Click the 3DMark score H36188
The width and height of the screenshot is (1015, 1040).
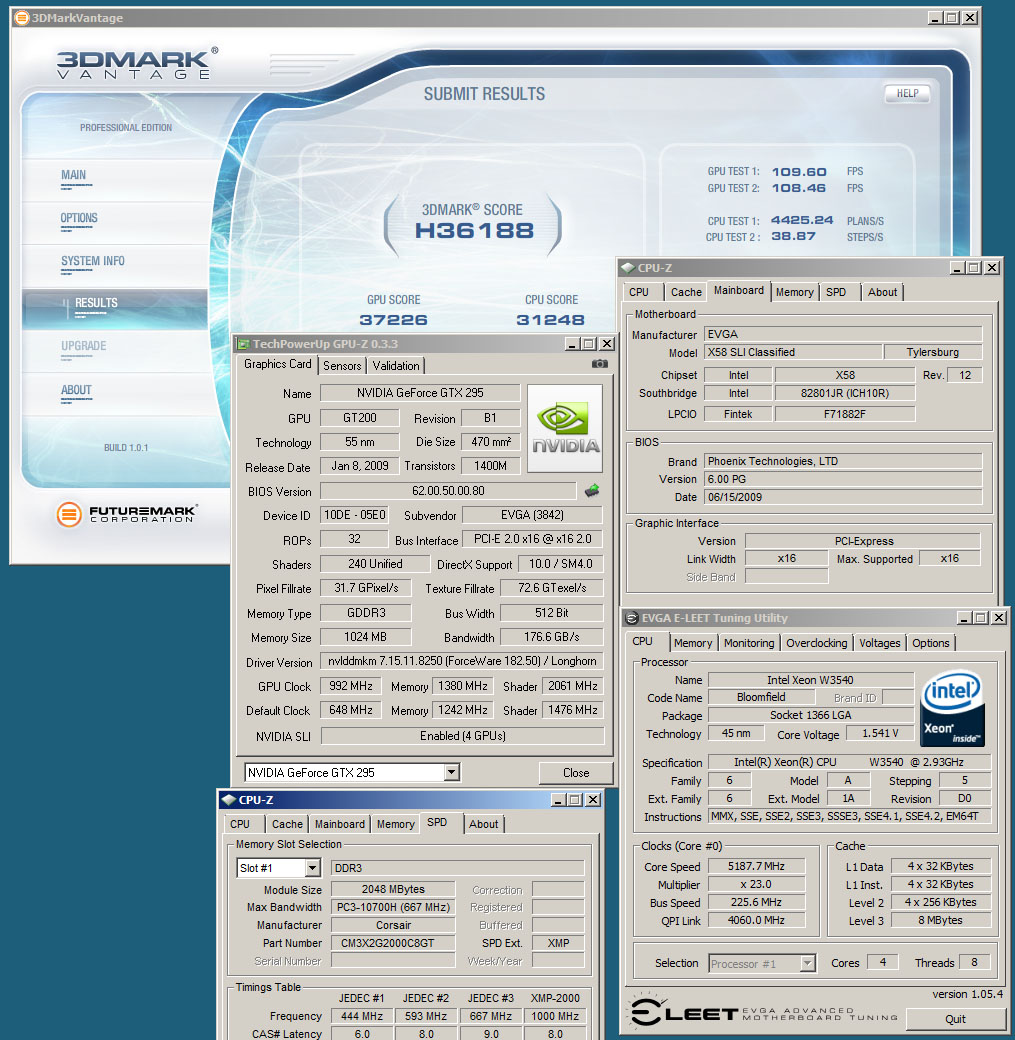[x=474, y=230]
